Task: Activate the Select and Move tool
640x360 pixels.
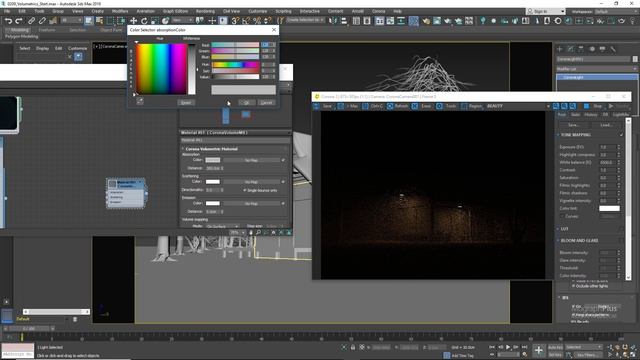Action: point(133,20)
